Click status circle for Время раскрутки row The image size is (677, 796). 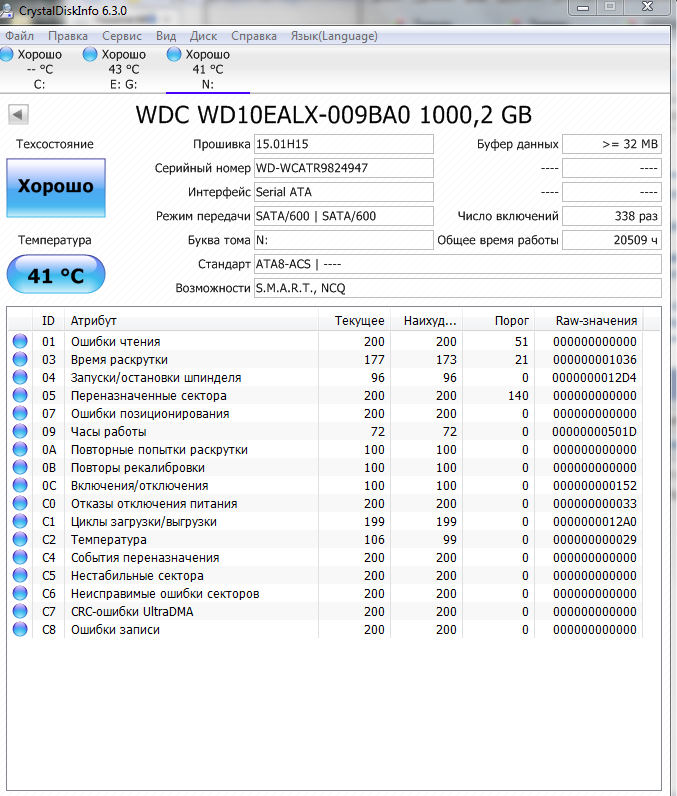point(20,359)
